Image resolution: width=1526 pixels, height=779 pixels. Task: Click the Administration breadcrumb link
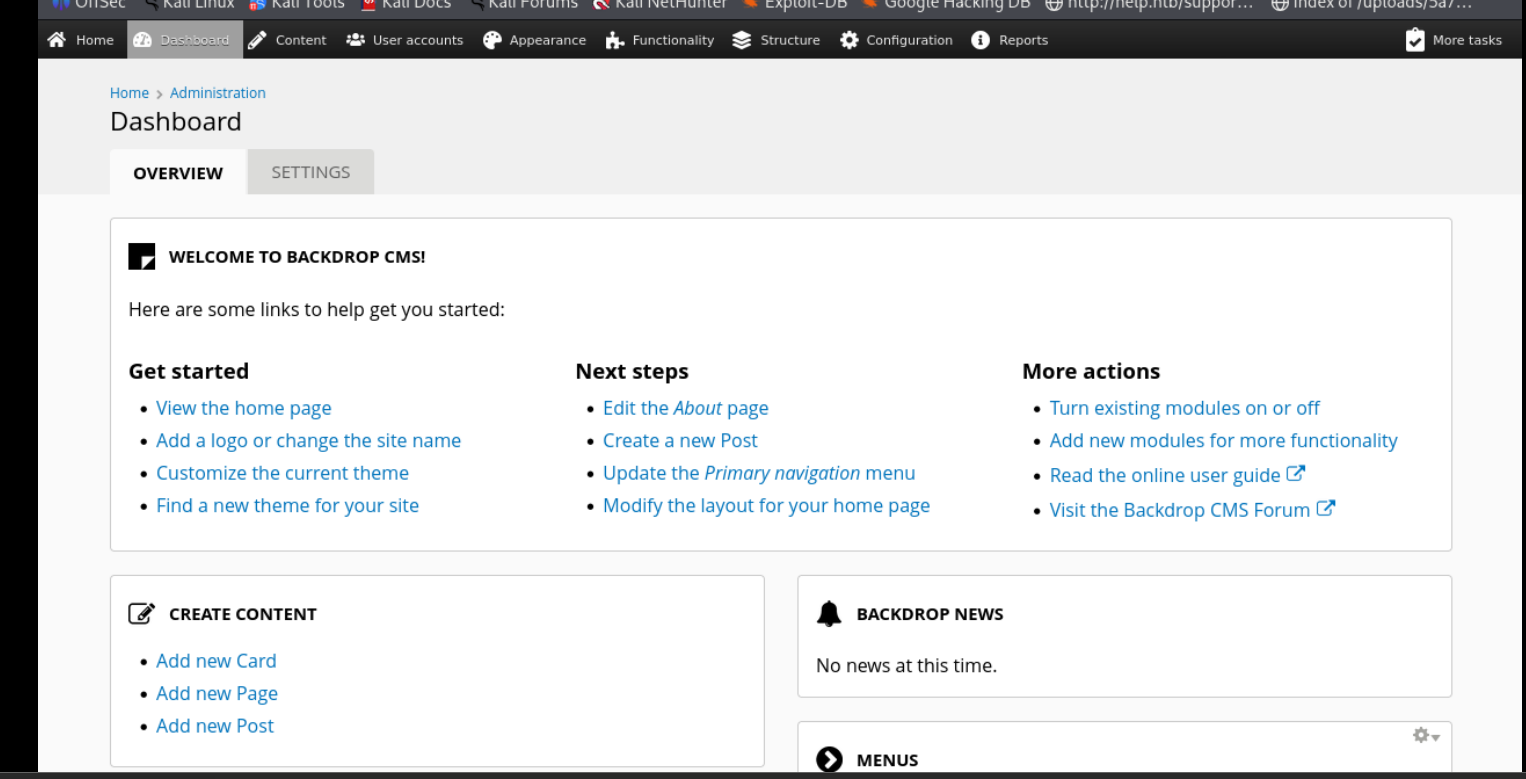[217, 93]
